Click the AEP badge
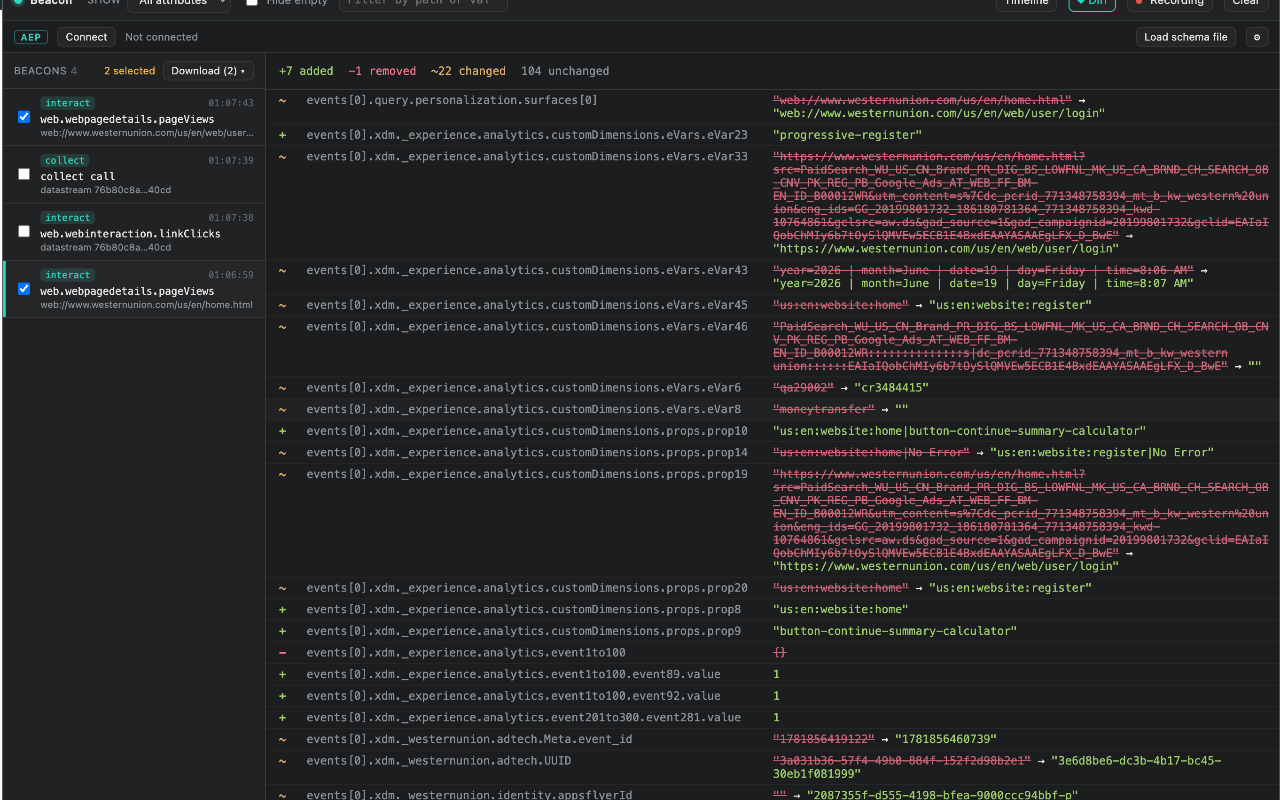The height and width of the screenshot is (800, 1280). (x=30, y=37)
